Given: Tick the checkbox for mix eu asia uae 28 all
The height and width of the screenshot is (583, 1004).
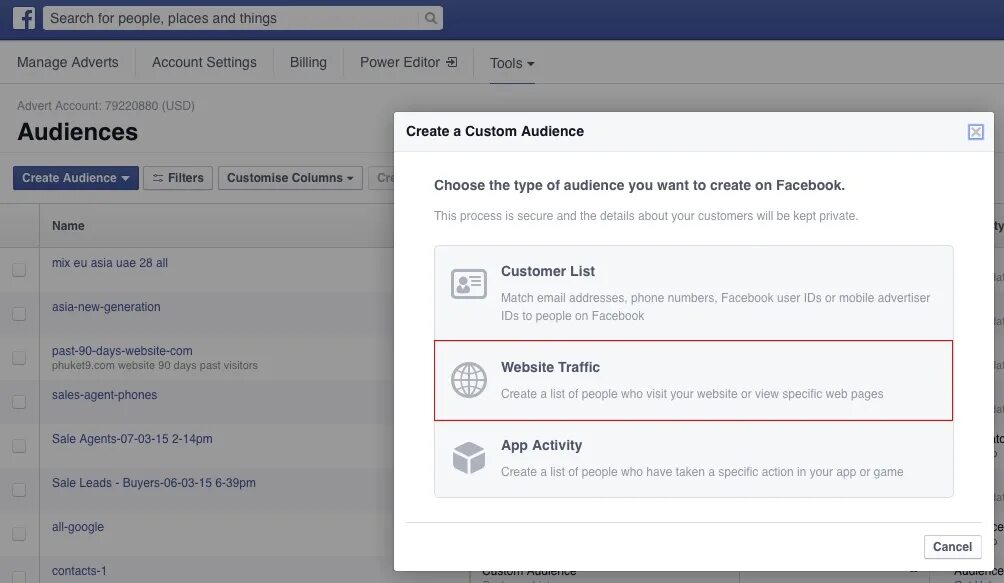Looking at the screenshot, I should pos(19,270).
